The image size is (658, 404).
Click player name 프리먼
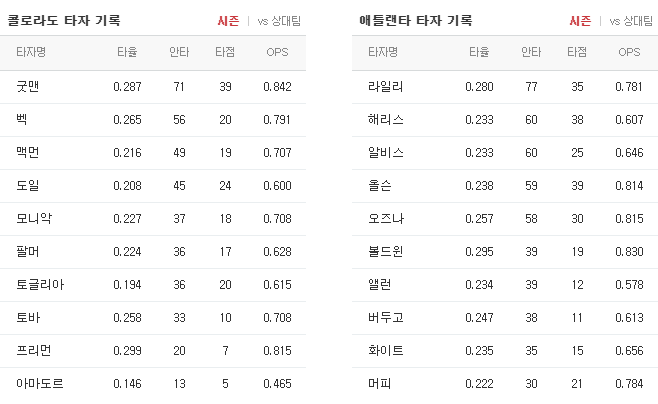pyautogui.click(x=34, y=351)
